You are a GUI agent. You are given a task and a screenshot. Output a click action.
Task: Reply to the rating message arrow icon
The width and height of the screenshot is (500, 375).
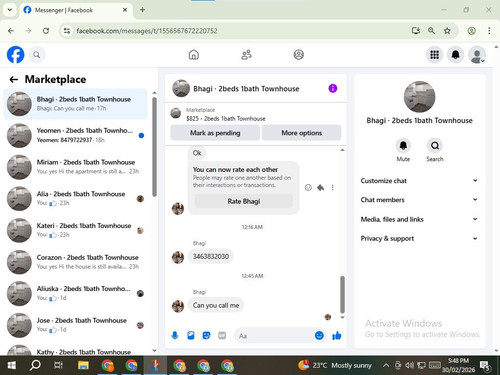[320, 188]
